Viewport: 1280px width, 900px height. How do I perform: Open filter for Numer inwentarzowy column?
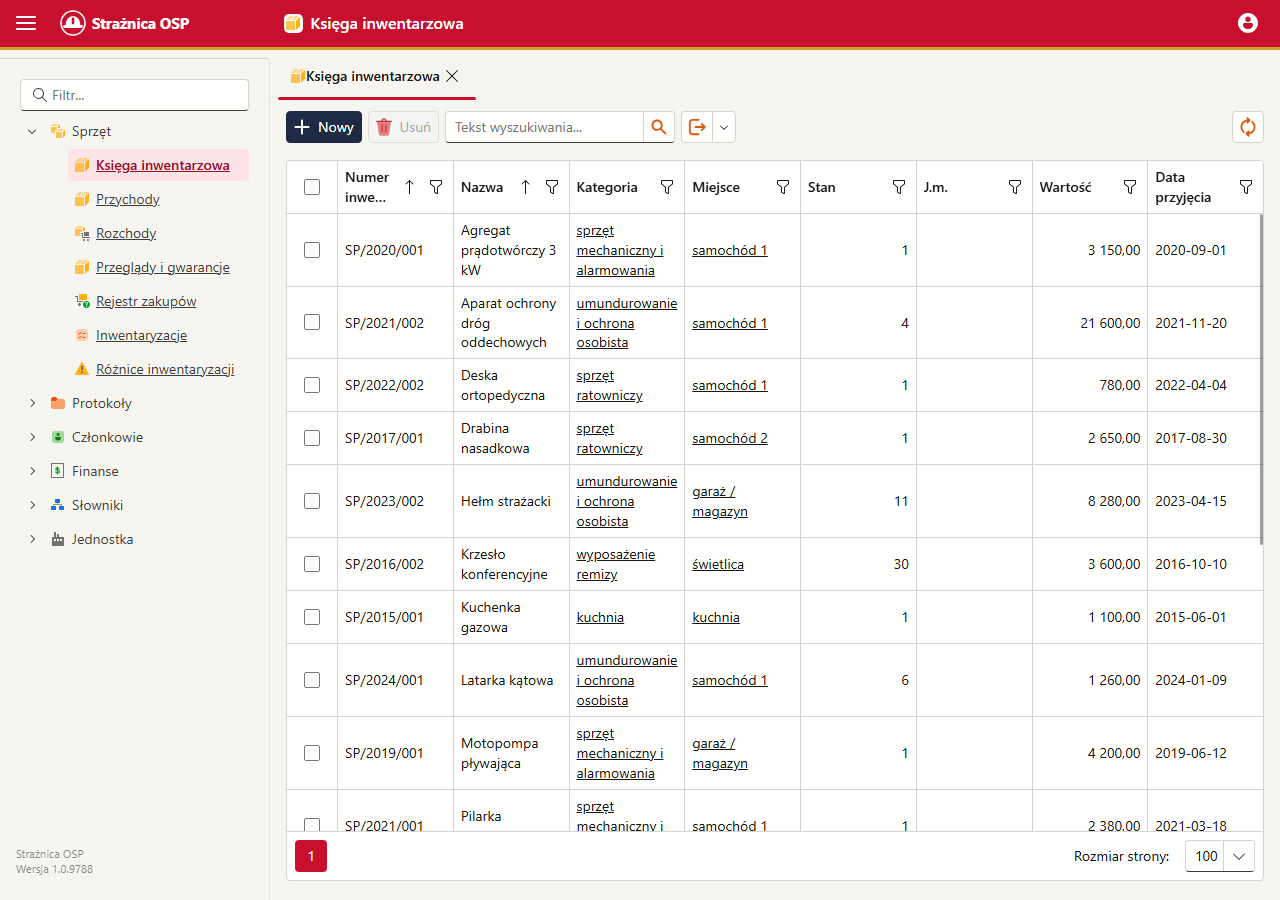point(436,187)
